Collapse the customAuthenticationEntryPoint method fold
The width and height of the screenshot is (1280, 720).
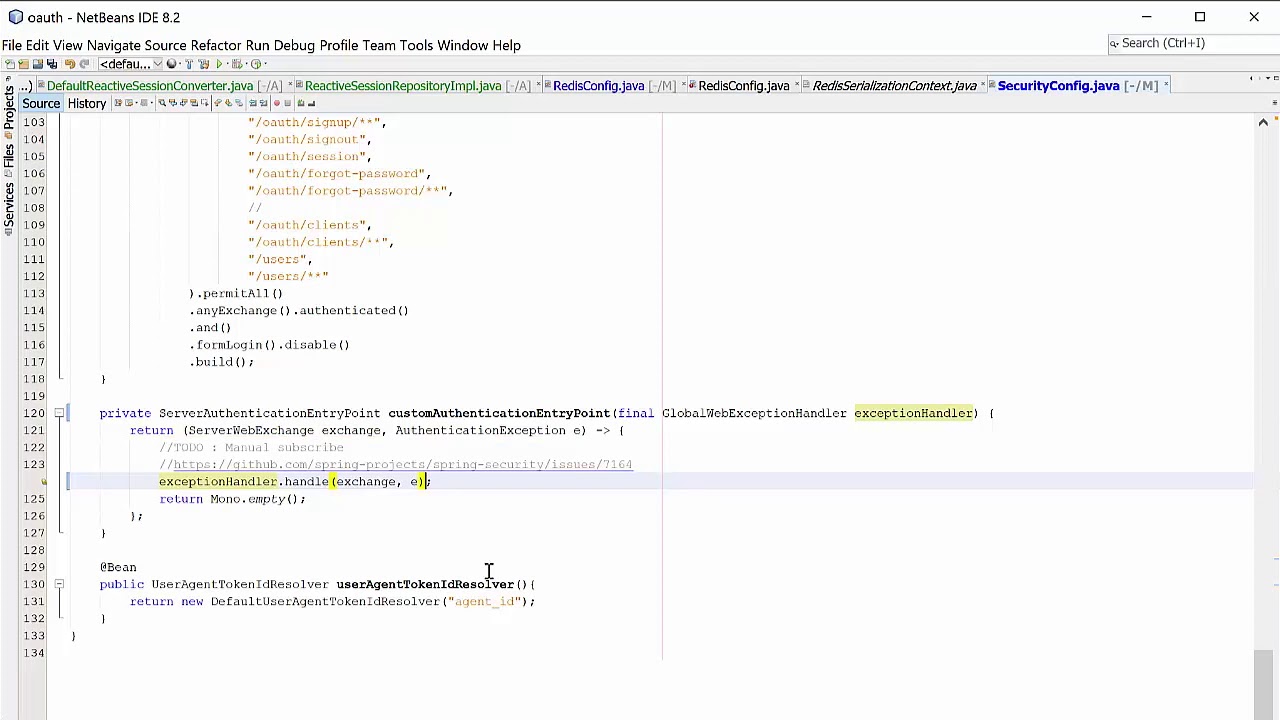coord(59,413)
